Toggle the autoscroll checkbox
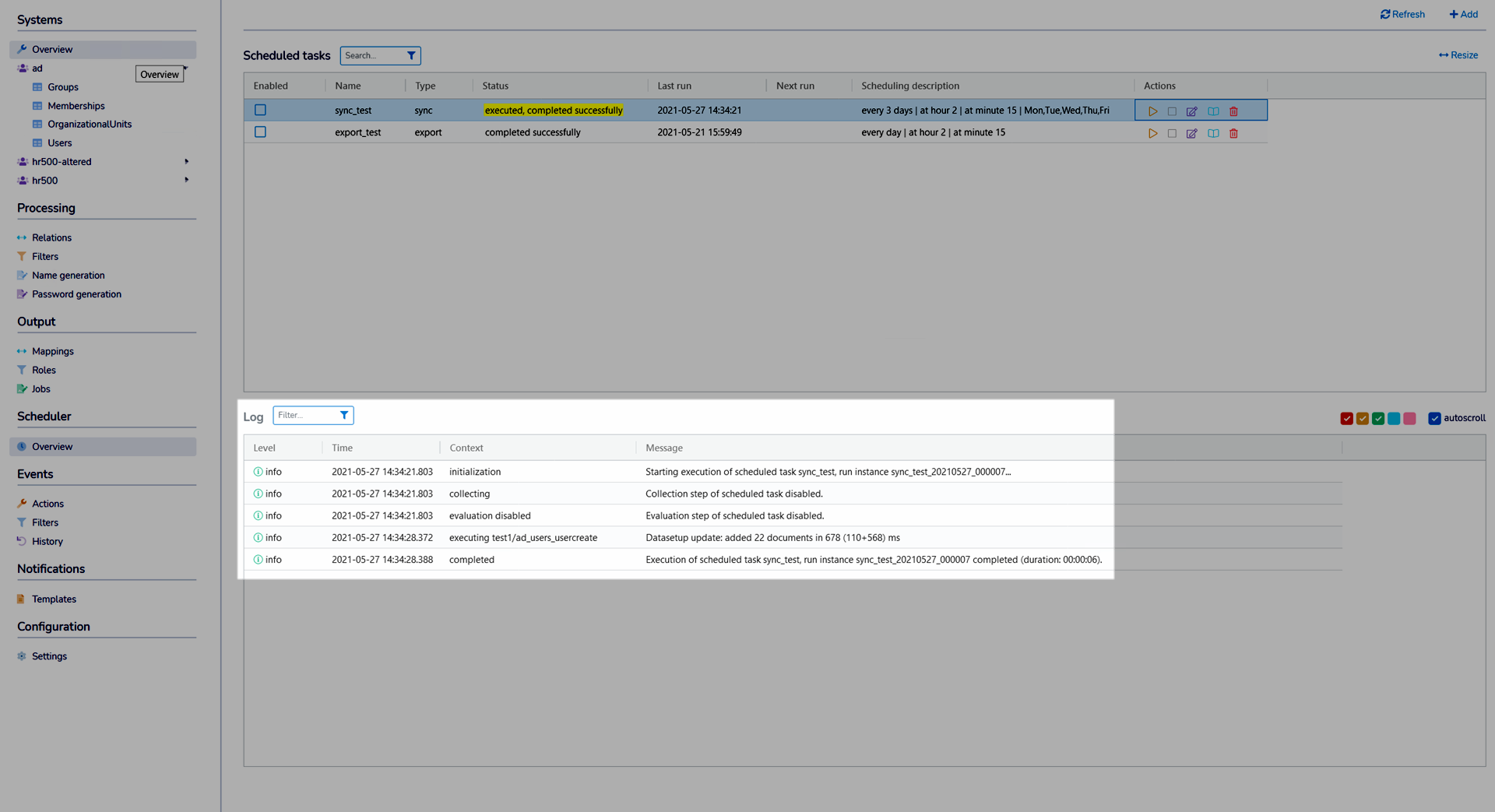 (x=1433, y=419)
